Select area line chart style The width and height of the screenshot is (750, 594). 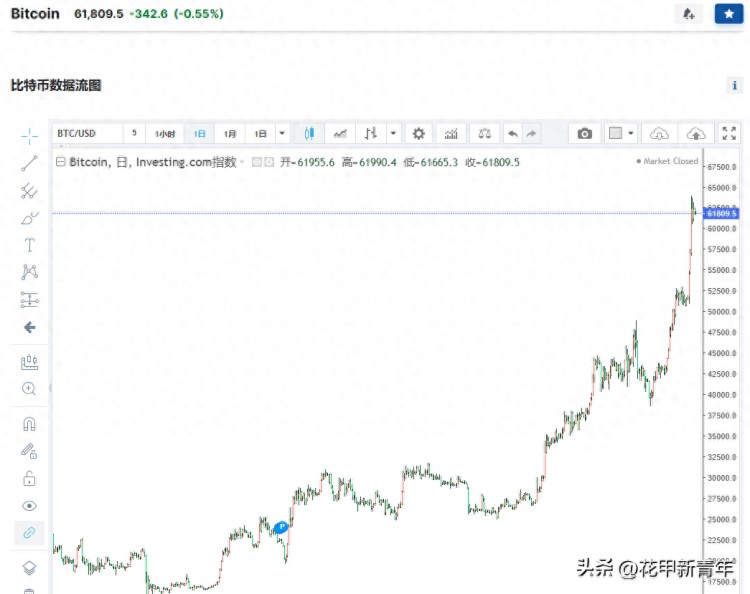click(340, 133)
